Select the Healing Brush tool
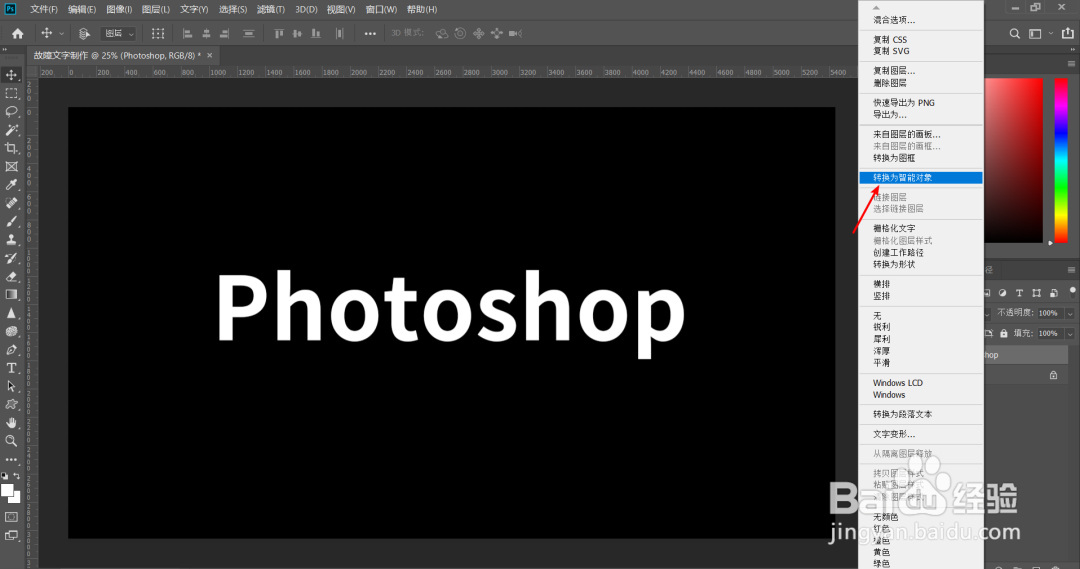Viewport: 1080px width, 569px height. point(12,203)
